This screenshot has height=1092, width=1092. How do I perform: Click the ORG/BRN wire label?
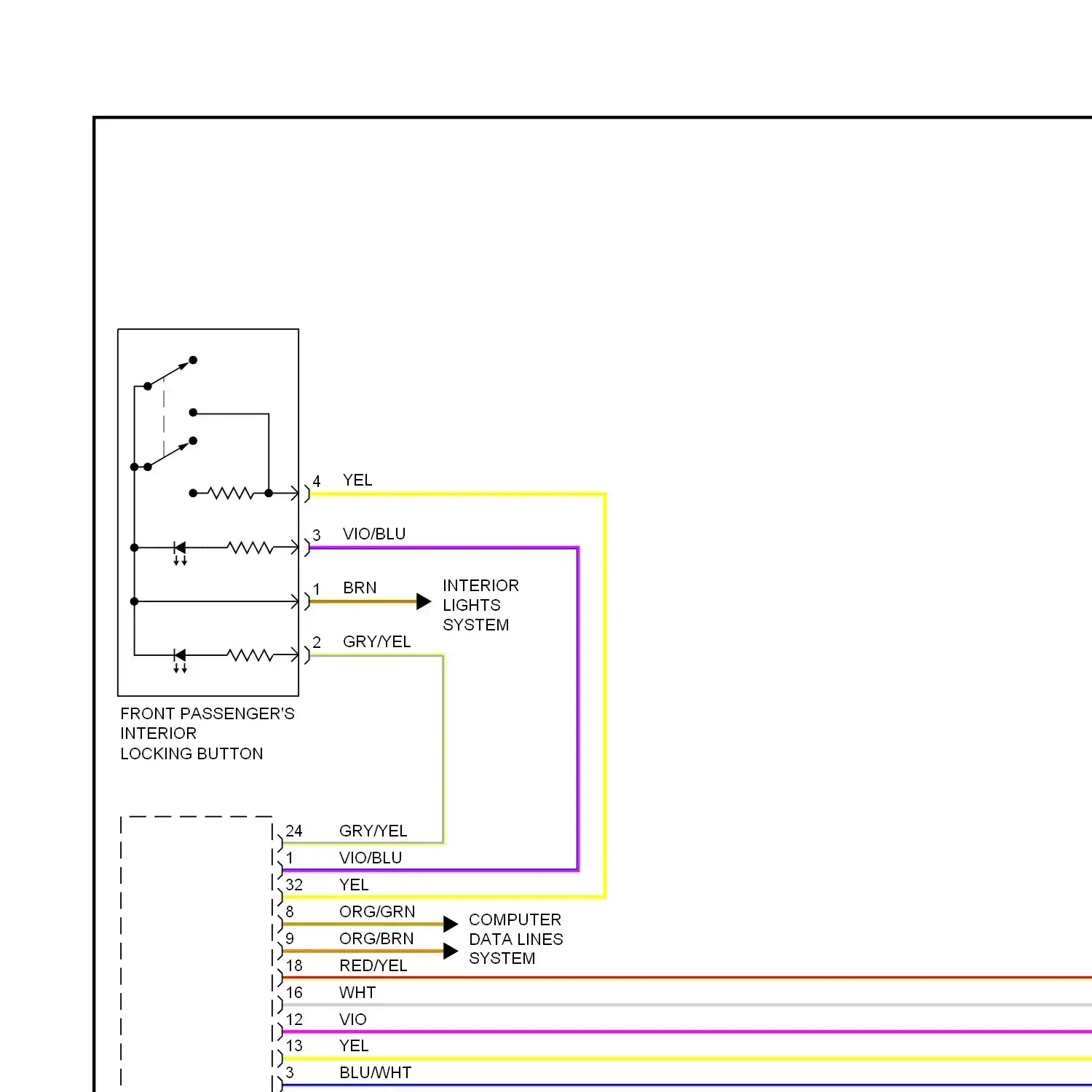[376, 939]
